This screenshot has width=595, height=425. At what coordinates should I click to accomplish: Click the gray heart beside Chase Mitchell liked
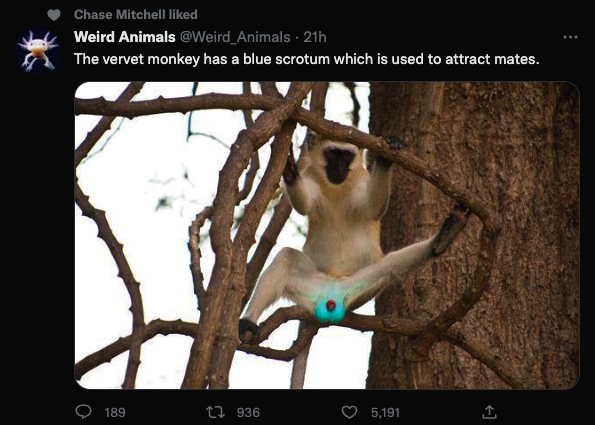pyautogui.click(x=54, y=15)
